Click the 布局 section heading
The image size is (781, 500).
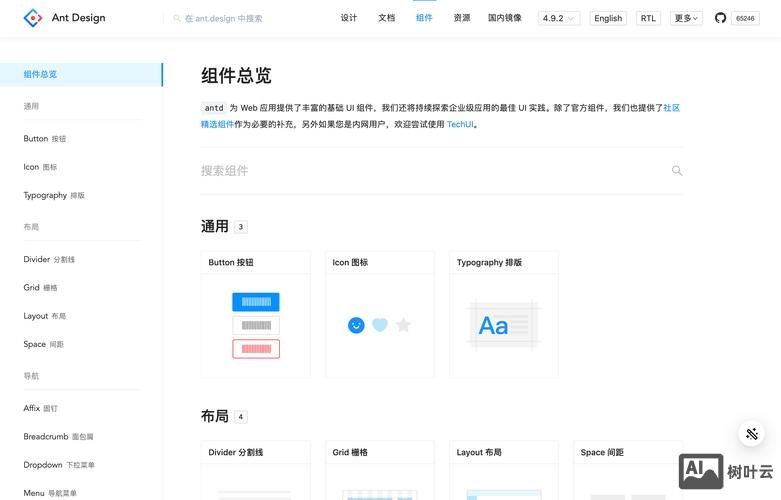(215, 416)
